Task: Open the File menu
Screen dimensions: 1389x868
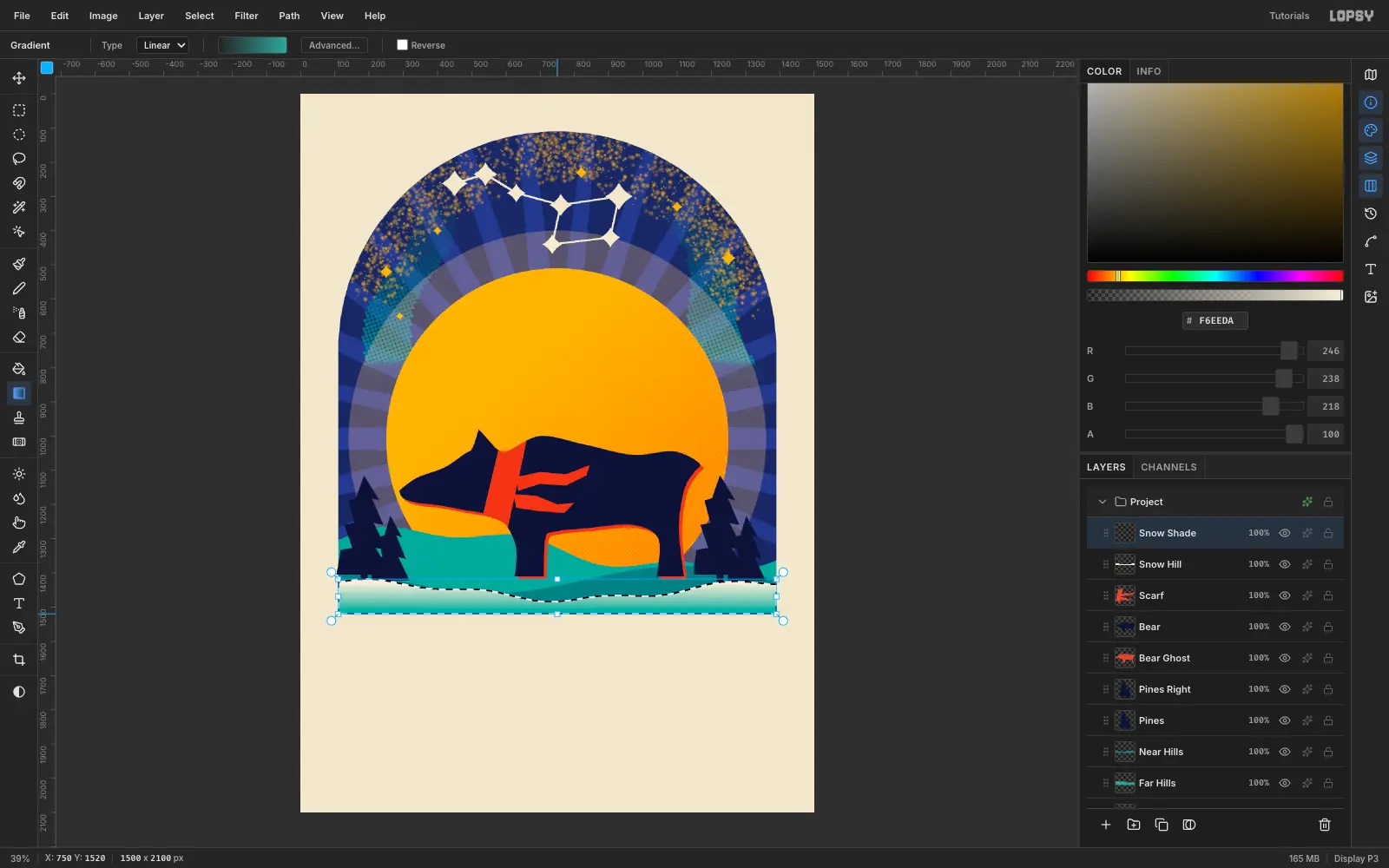Action: (22, 16)
